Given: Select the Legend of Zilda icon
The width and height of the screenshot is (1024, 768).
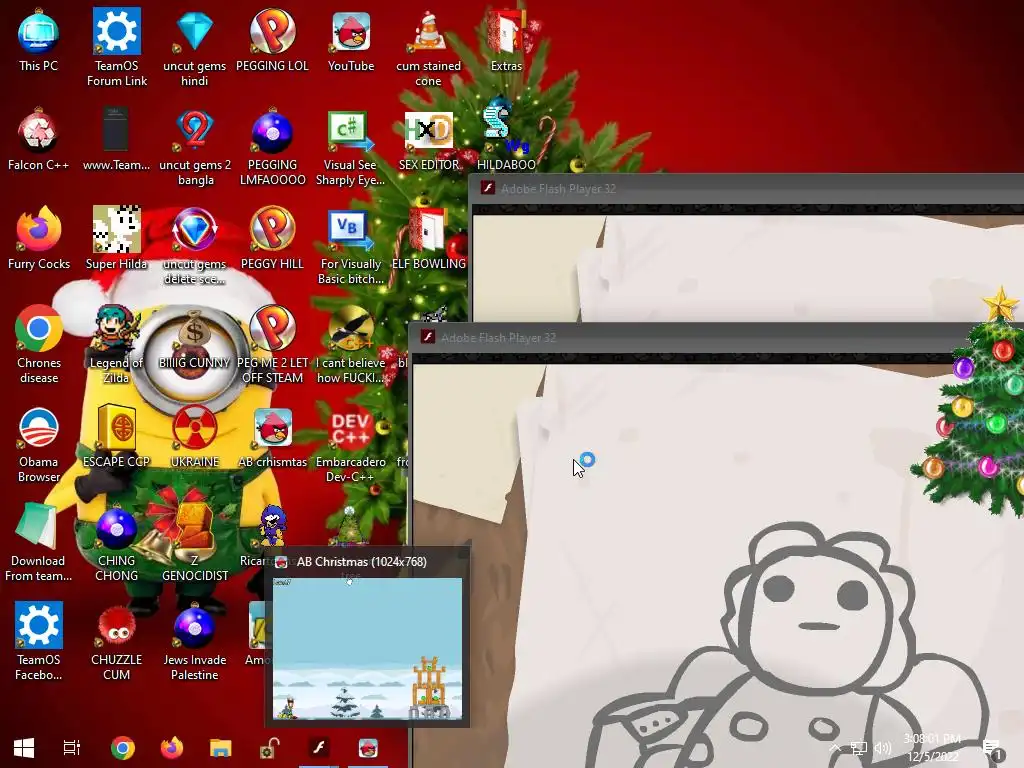Looking at the screenshot, I should click(117, 345).
